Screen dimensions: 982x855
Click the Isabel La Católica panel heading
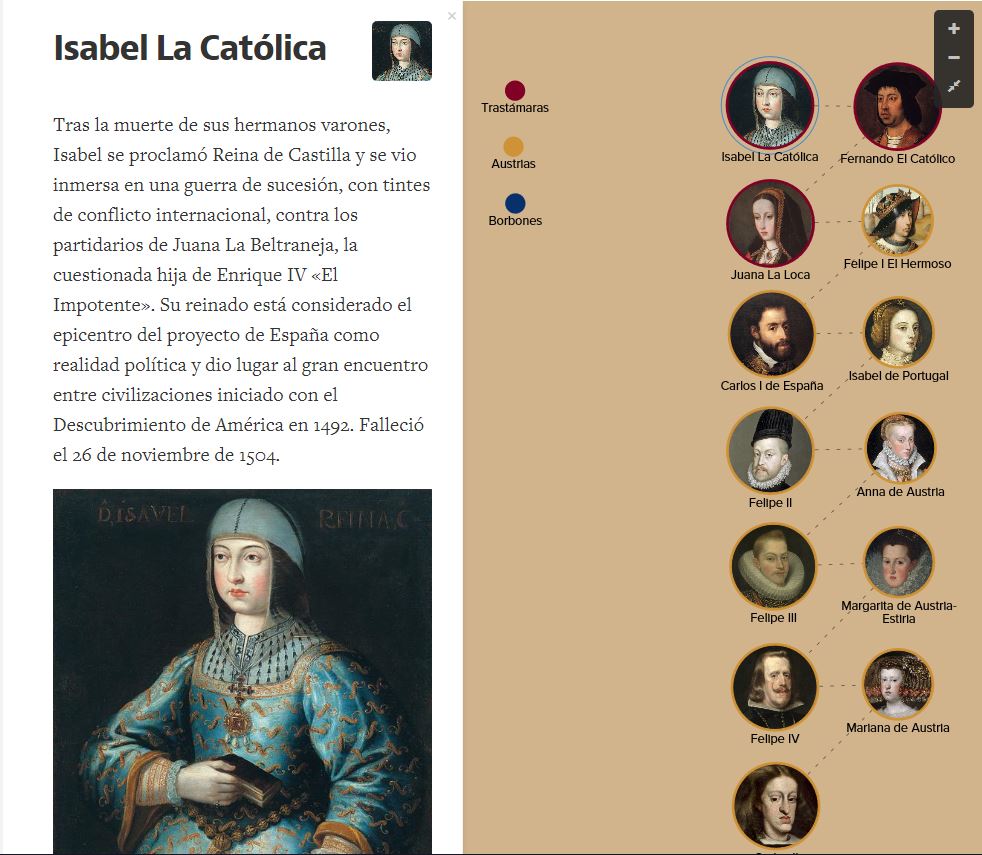pyautogui.click(x=190, y=48)
